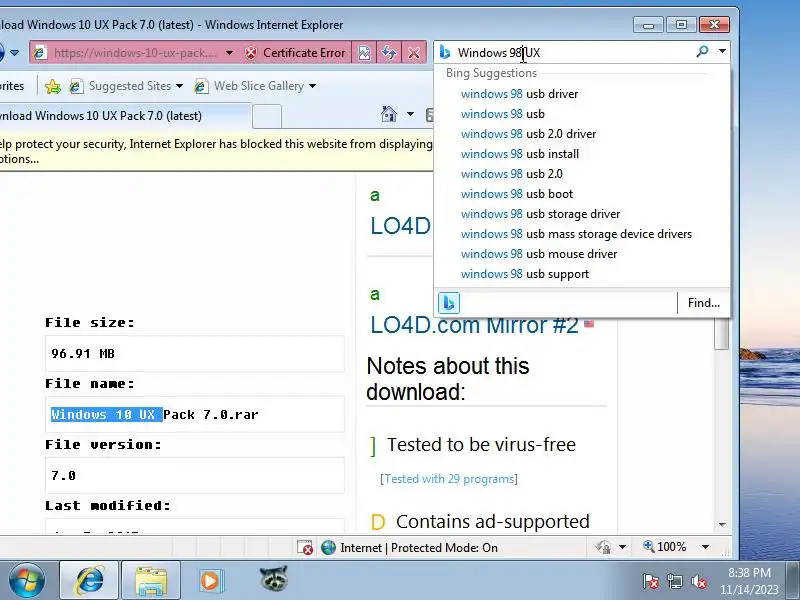Click the Compatibility View broken-page icon

tap(364, 53)
